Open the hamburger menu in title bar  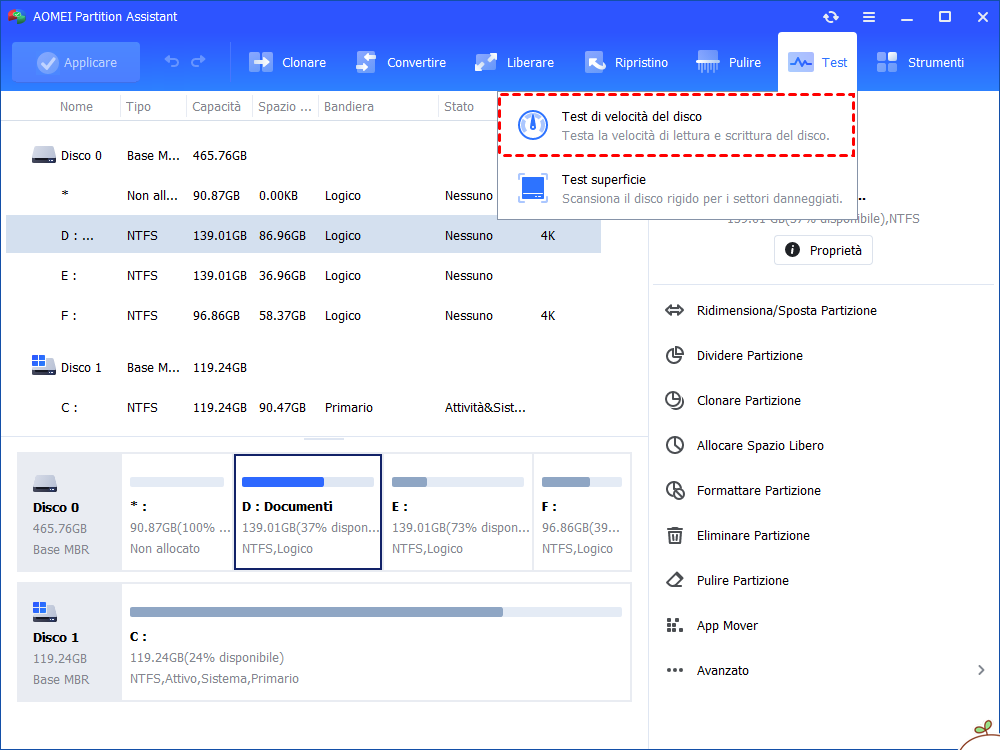tap(869, 17)
